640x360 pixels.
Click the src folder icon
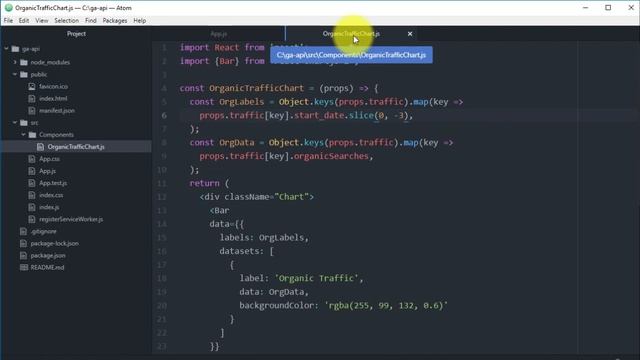[24, 122]
